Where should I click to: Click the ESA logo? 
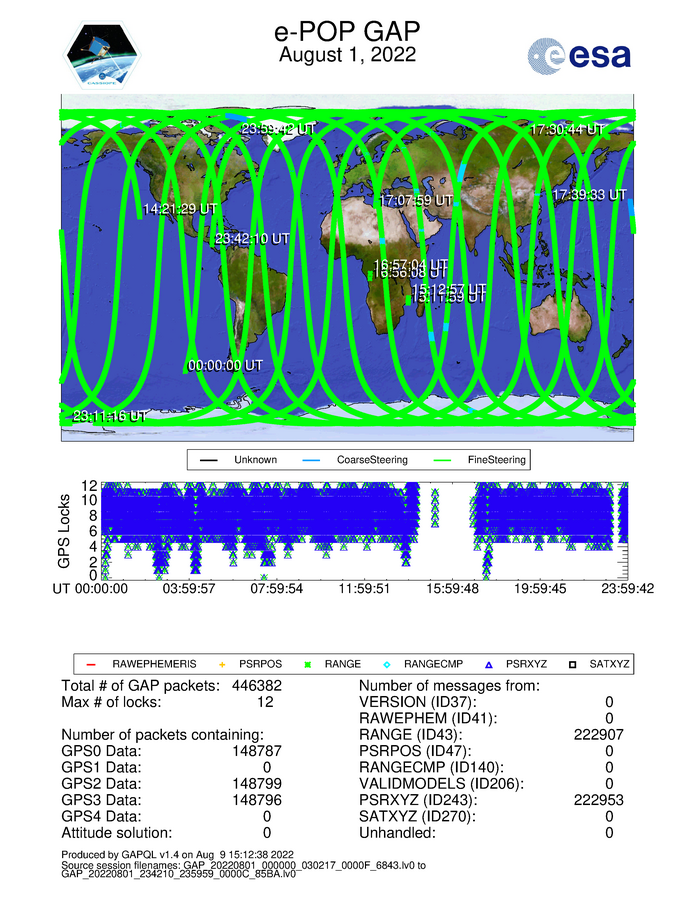point(579,56)
